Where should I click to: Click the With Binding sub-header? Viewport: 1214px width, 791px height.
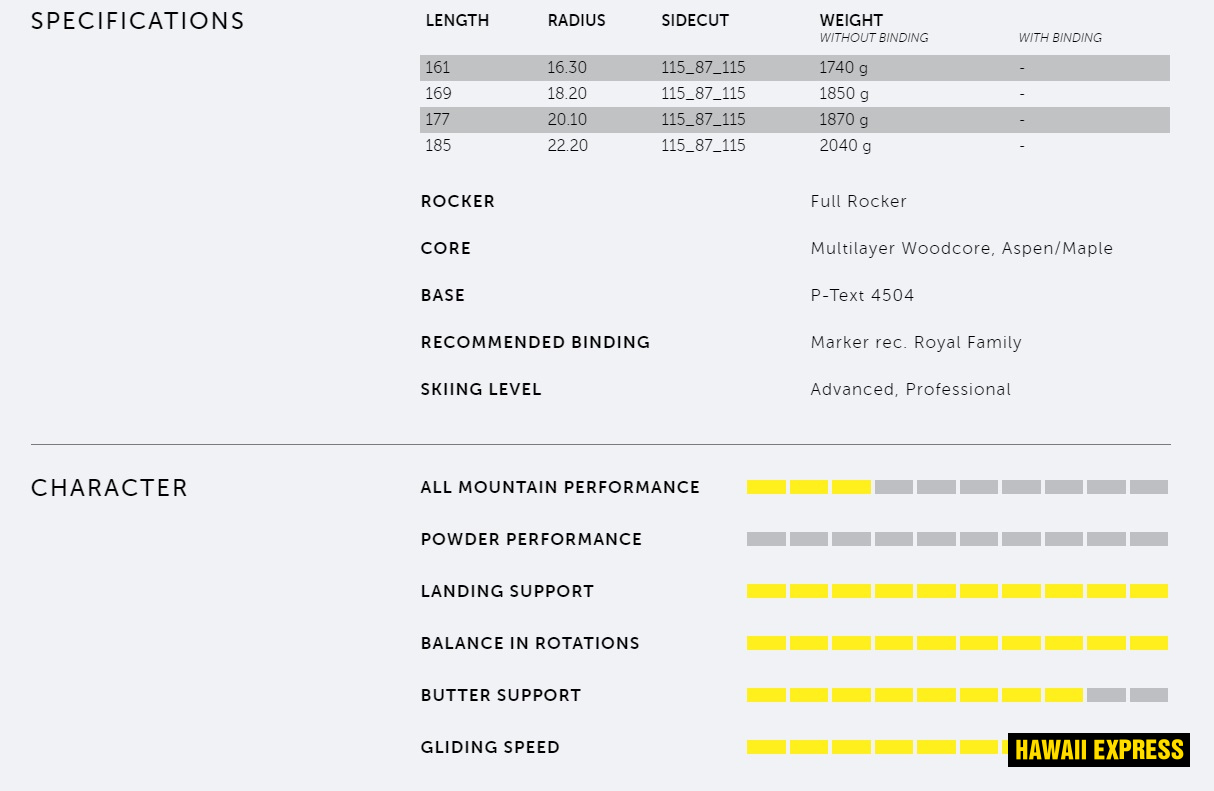(1060, 38)
